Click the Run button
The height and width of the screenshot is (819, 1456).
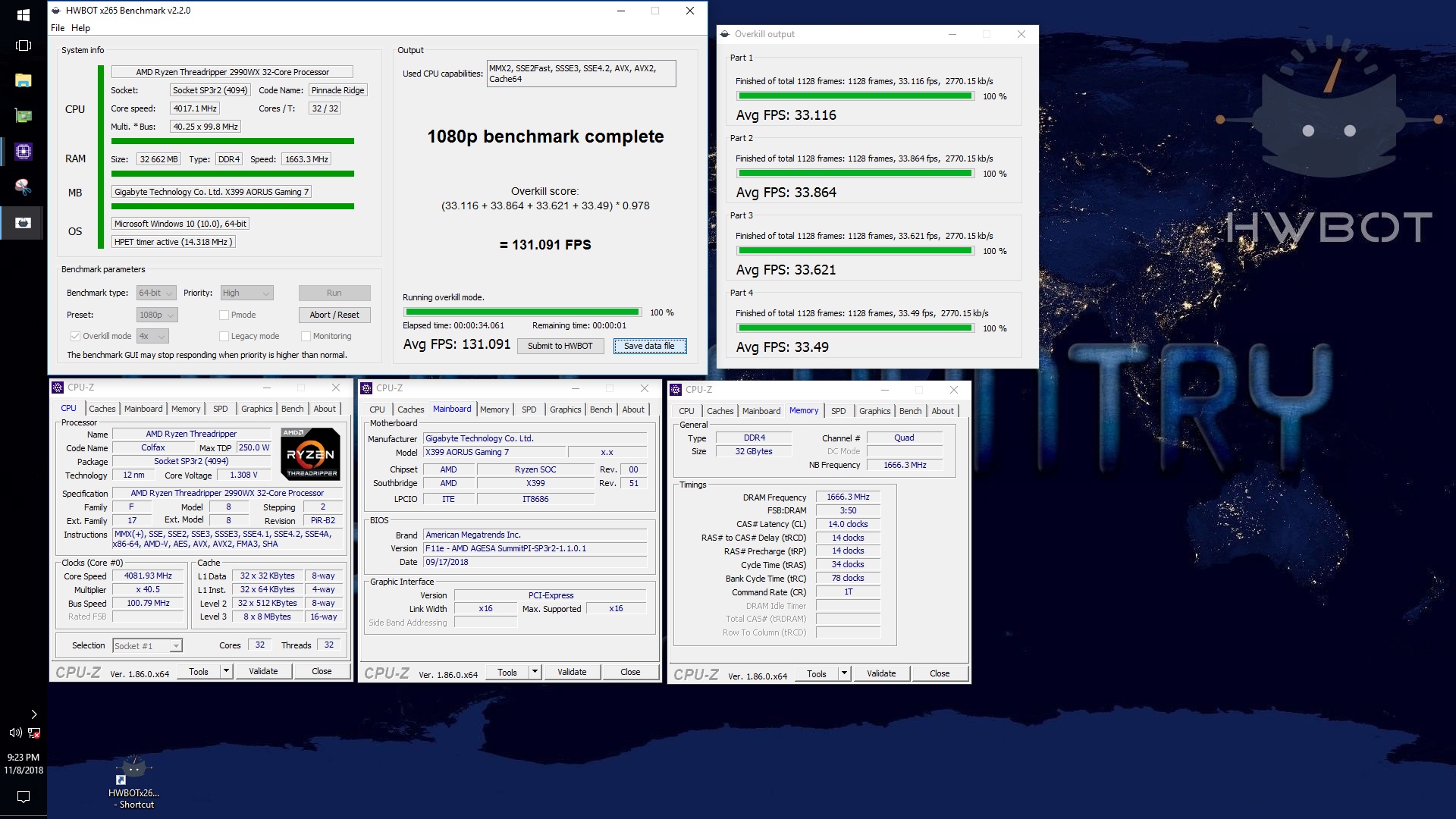pos(334,293)
